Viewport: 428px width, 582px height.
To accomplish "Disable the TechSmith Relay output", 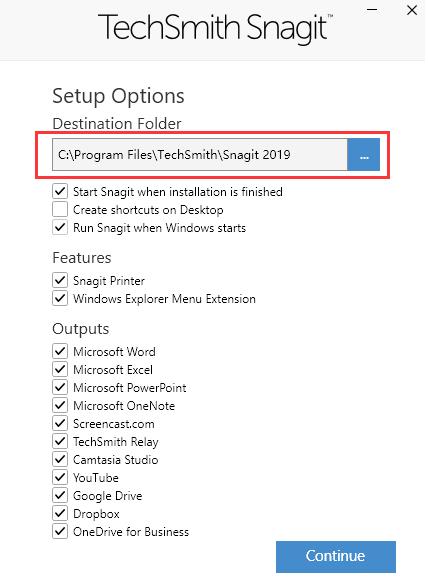I will point(60,441).
